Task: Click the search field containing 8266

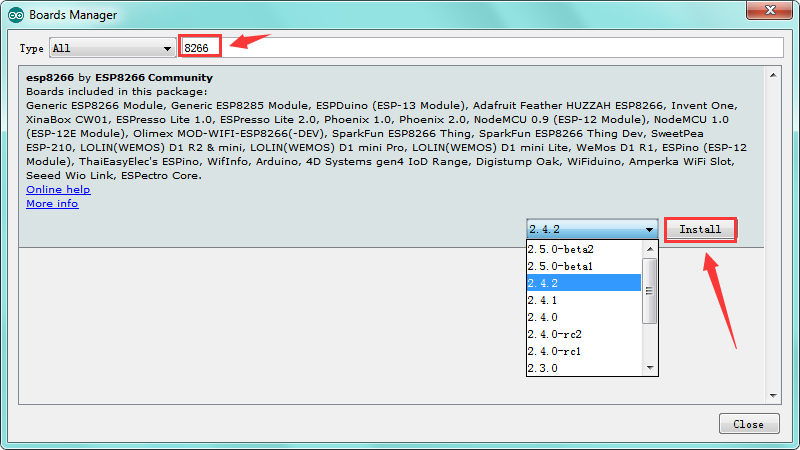Action: pyautogui.click(x=481, y=48)
